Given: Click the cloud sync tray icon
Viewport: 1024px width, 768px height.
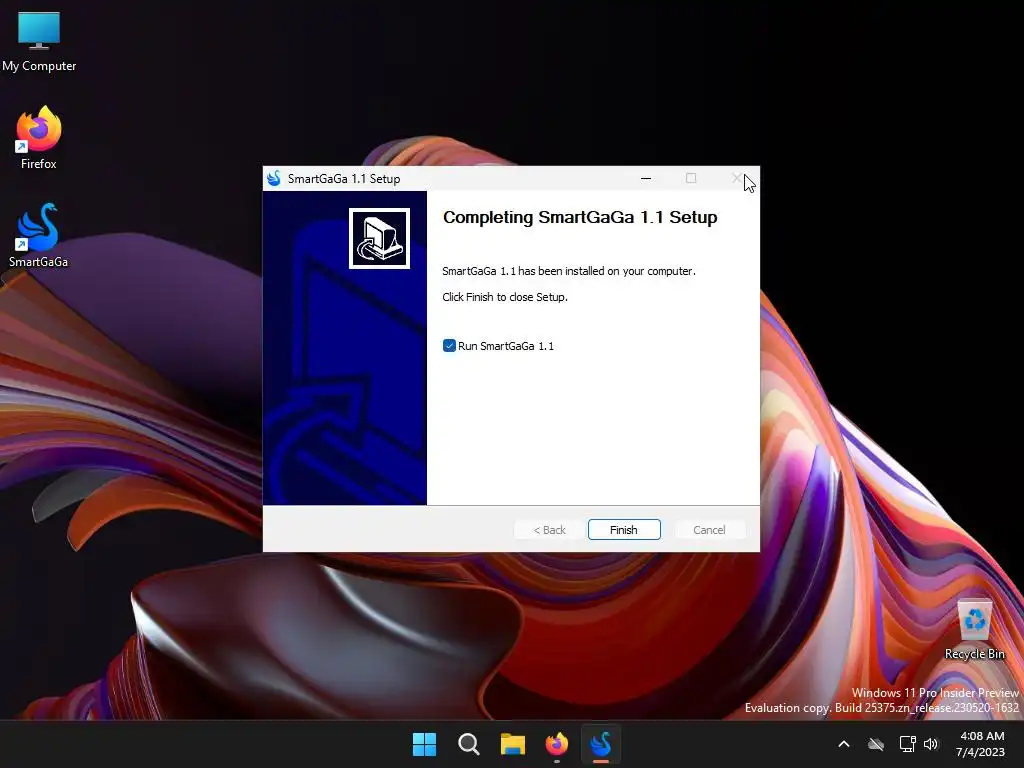Looking at the screenshot, I should (x=876, y=744).
